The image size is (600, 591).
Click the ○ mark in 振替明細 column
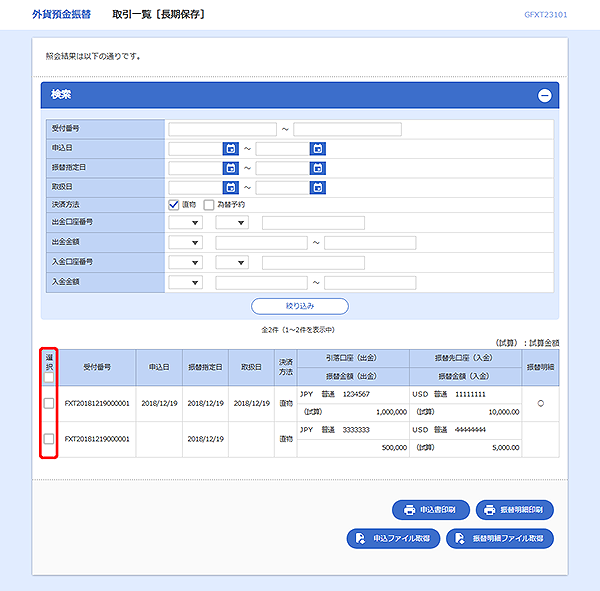tap(540, 403)
